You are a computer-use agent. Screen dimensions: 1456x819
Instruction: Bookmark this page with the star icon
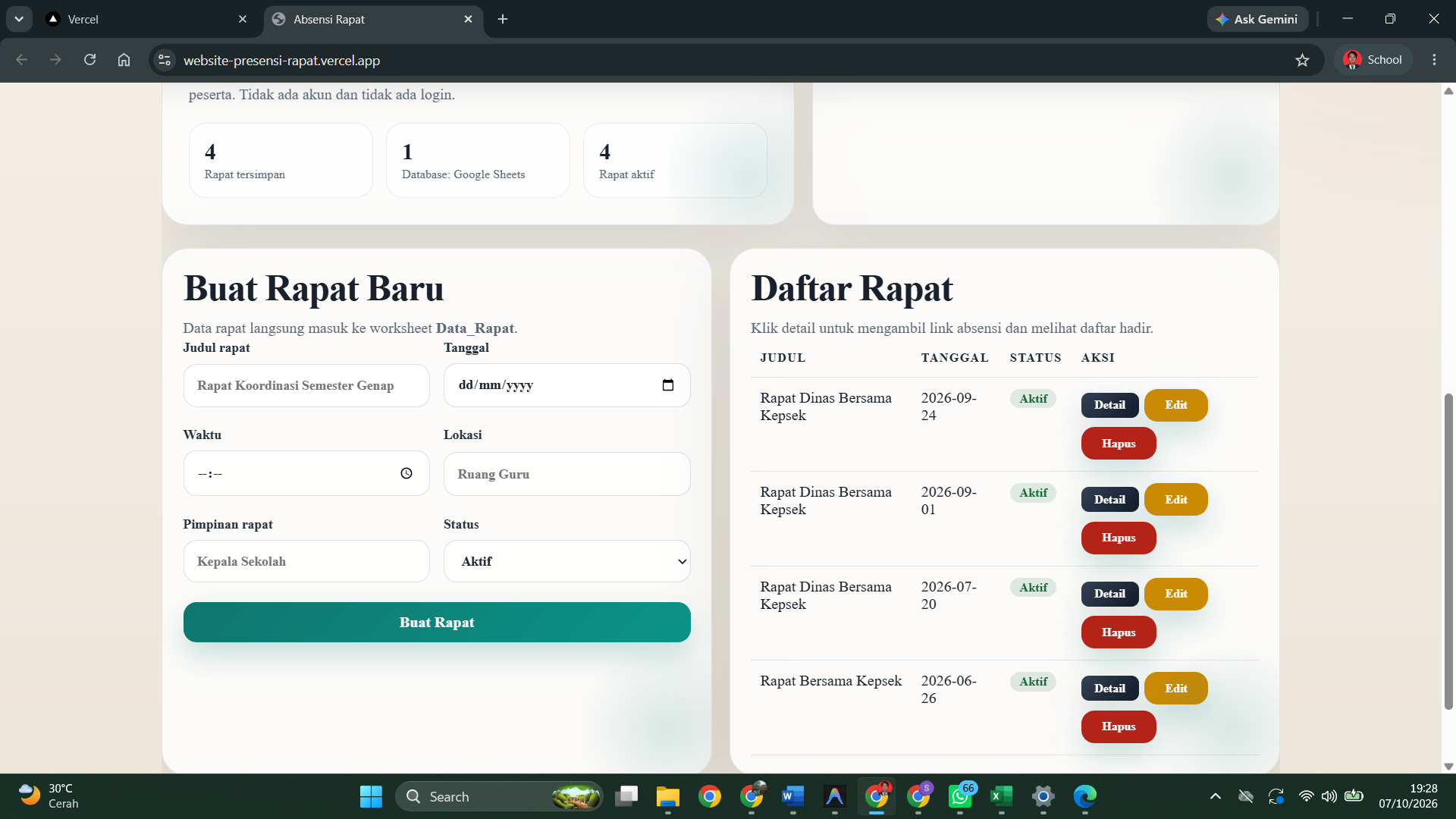(1302, 60)
